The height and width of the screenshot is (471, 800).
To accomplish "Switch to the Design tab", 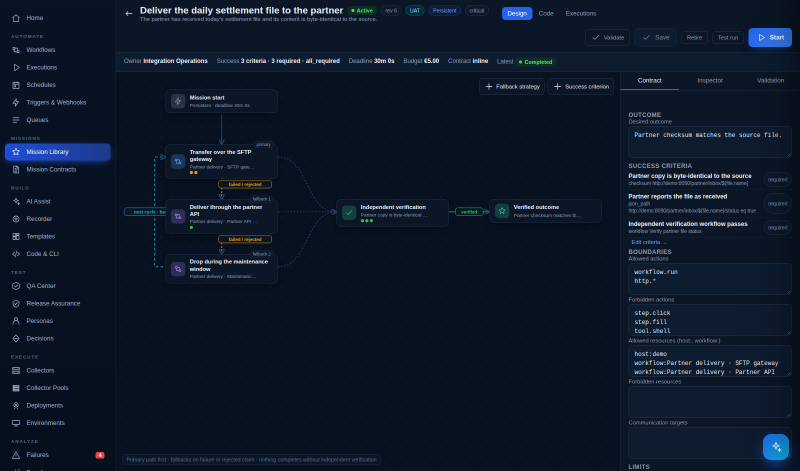I will click(517, 14).
